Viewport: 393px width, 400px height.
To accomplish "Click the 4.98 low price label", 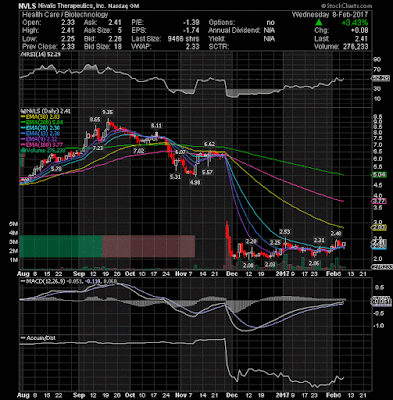I will [x=194, y=182].
